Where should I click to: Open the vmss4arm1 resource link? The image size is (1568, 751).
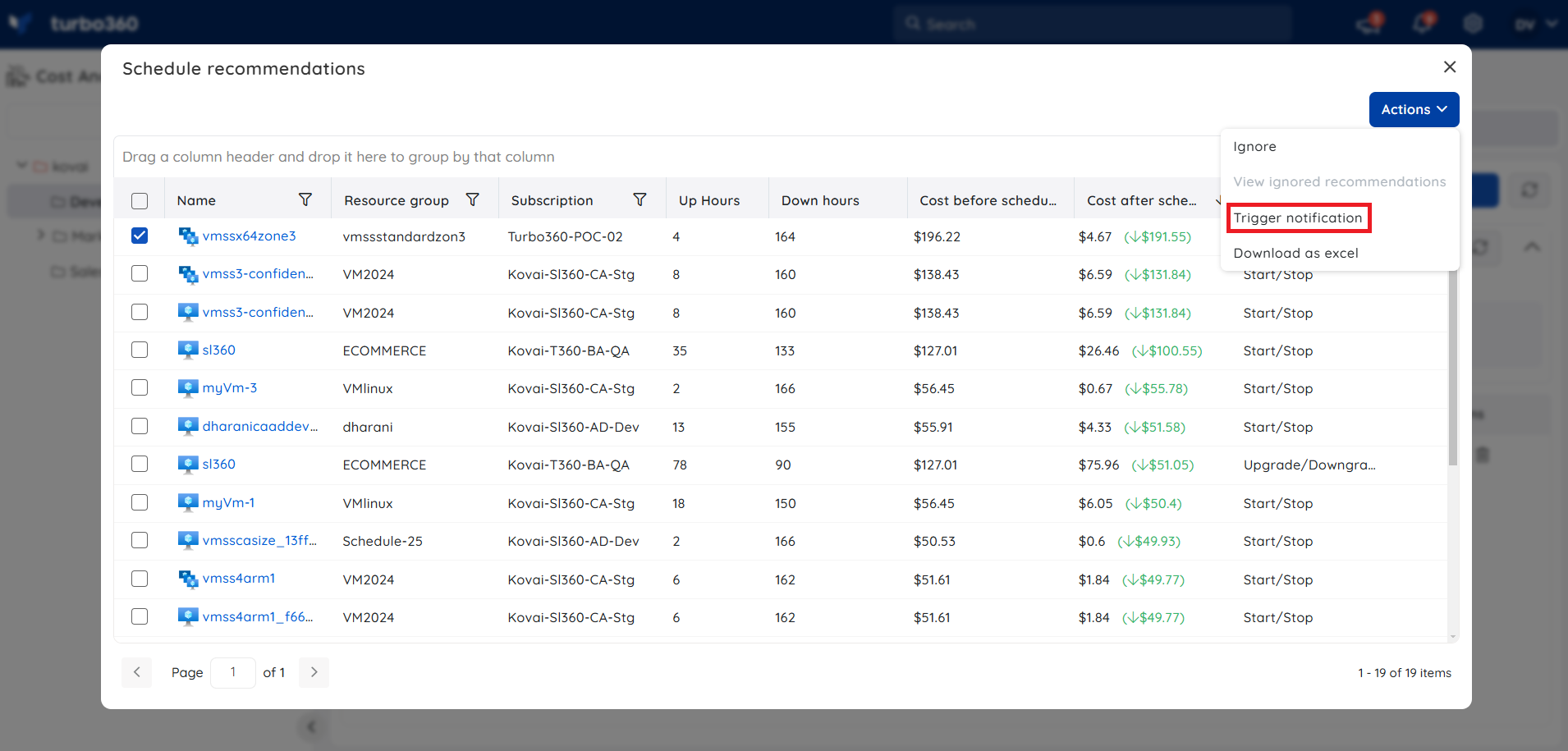click(x=239, y=578)
